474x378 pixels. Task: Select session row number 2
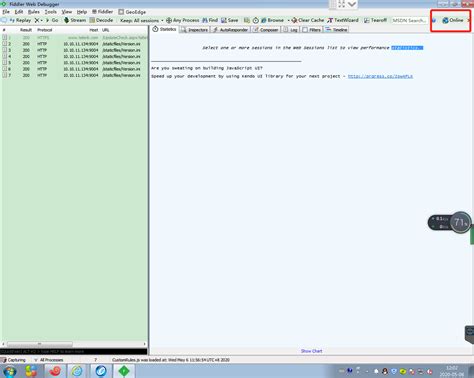75,44
